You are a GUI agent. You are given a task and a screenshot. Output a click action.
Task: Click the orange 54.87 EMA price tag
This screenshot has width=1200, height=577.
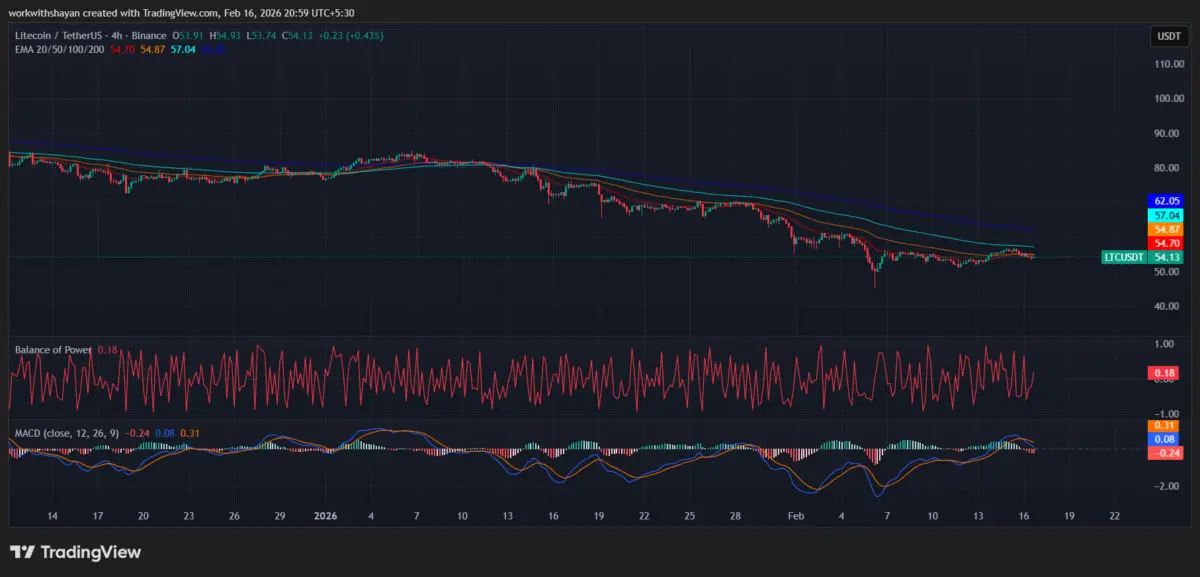(x=1166, y=229)
